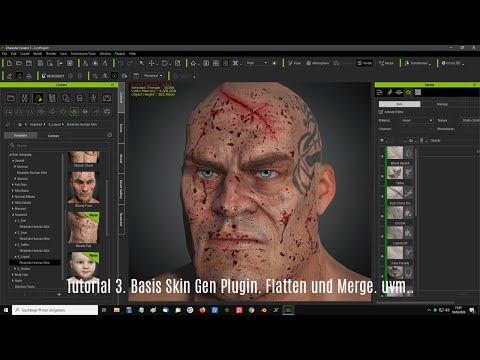Viewport: 480px width, 360px height.
Task: Expand the Normal tree node
Action: (15, 167)
